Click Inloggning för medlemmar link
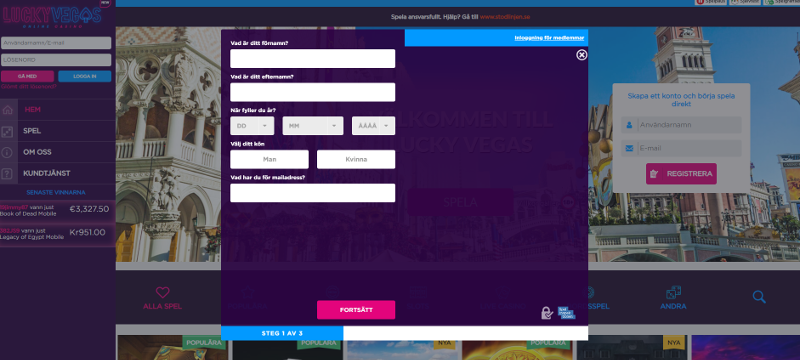Viewport: 800px width, 360px height. 549,38
